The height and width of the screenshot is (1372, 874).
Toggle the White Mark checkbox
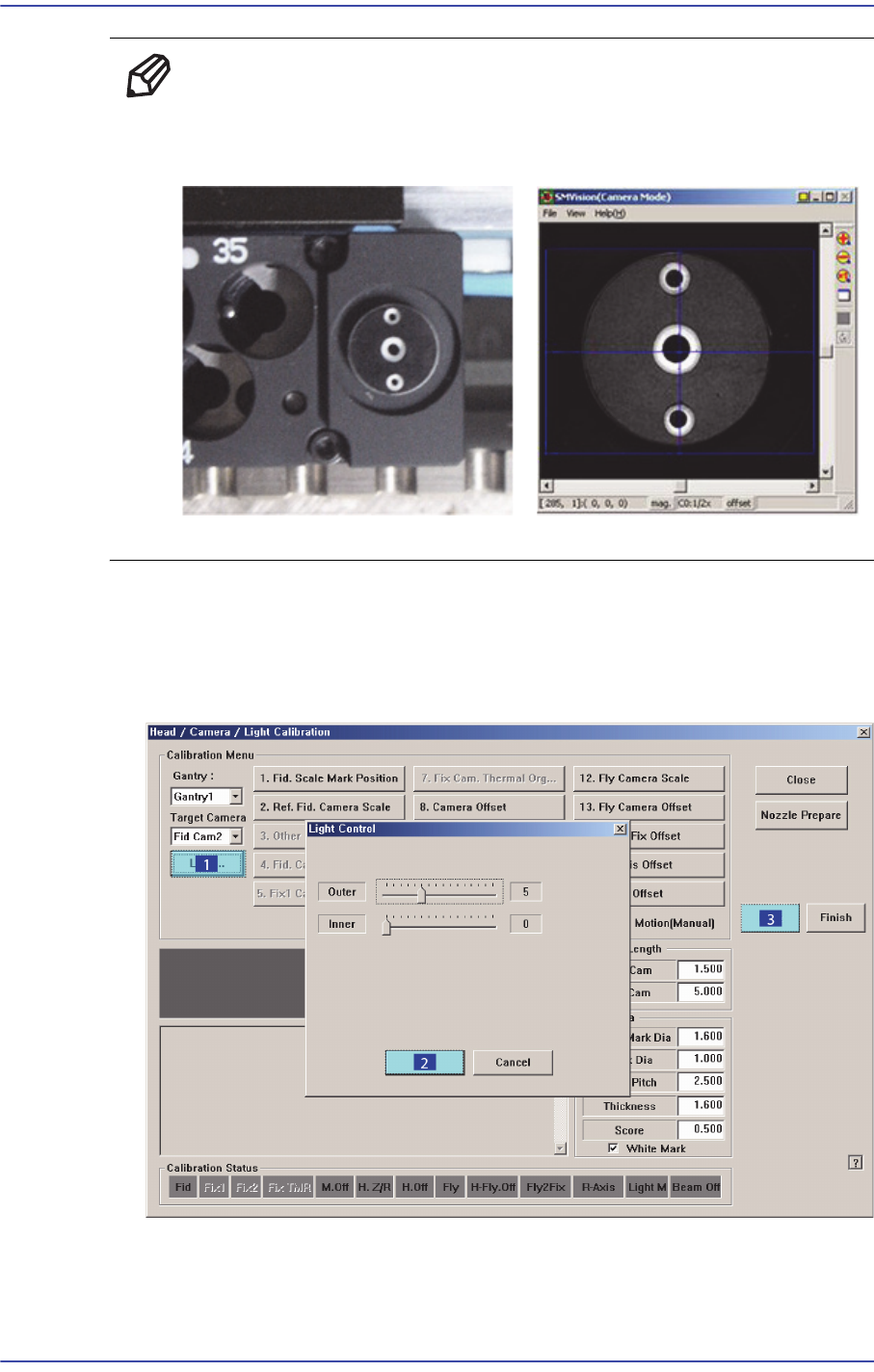pos(613,1148)
